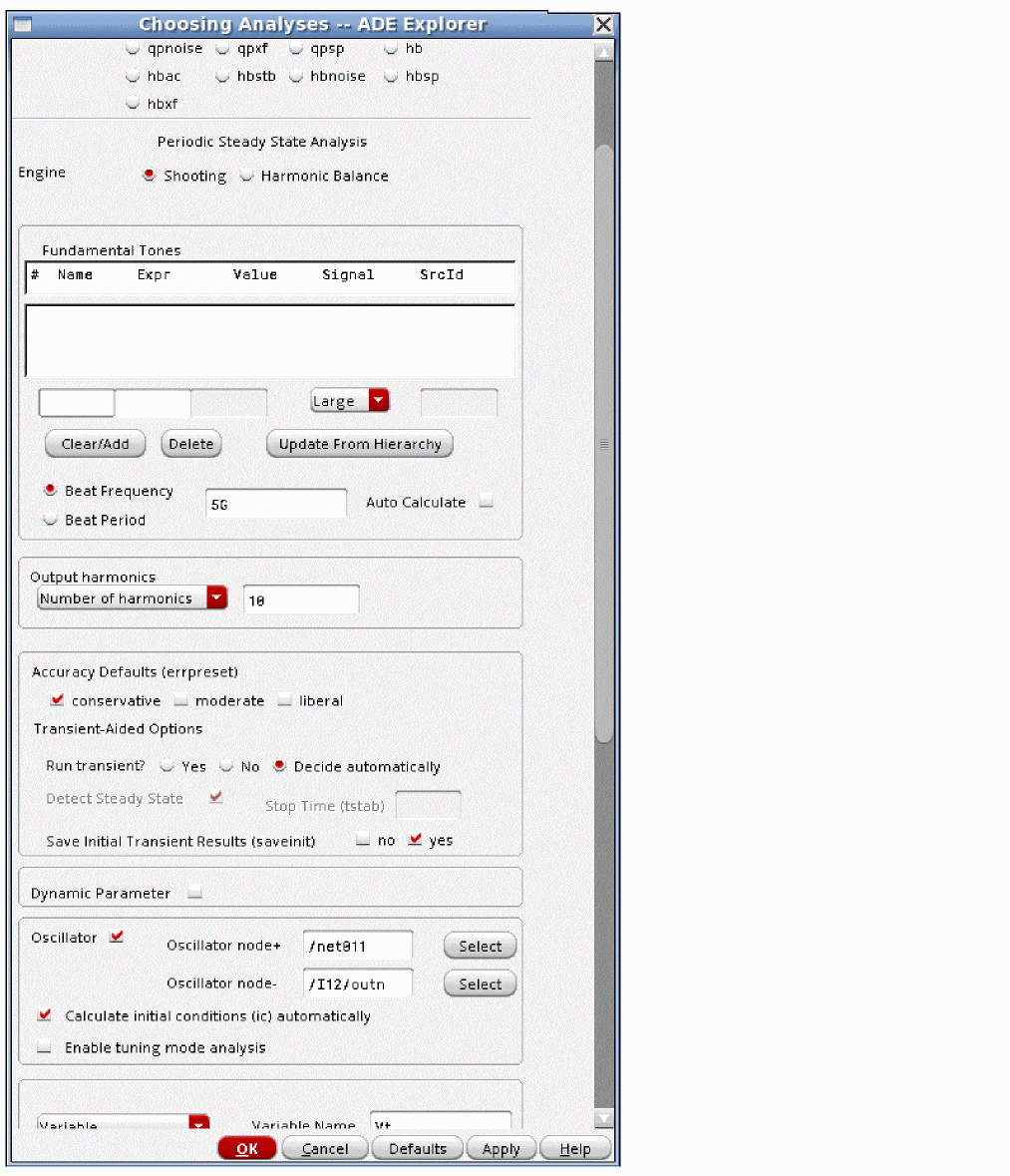
Task: Click the Help button
Action: [x=575, y=1148]
